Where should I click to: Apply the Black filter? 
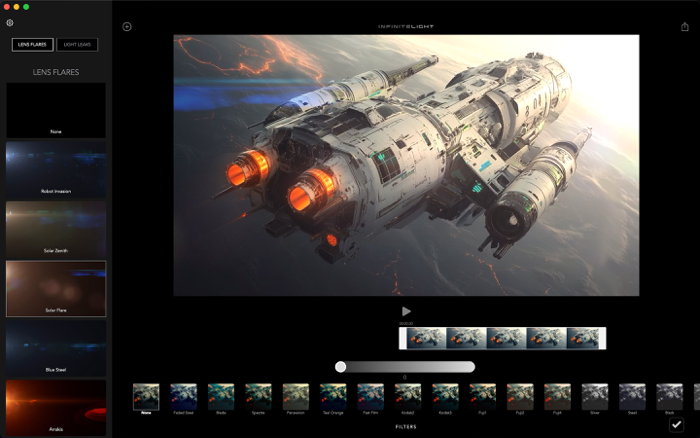tap(670, 396)
